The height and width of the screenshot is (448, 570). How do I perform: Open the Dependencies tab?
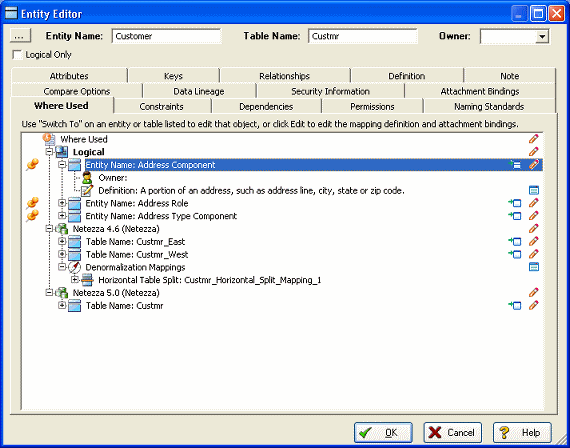(266, 106)
